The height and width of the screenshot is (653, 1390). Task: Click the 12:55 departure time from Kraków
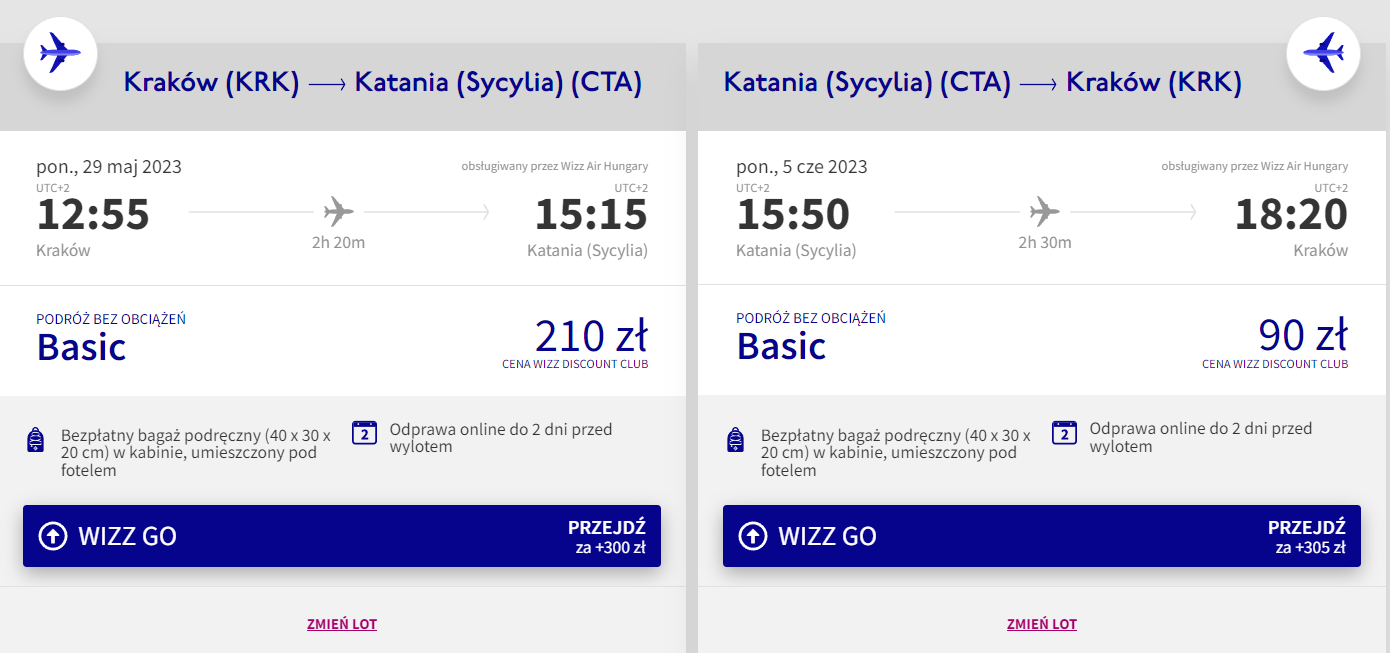(x=93, y=214)
